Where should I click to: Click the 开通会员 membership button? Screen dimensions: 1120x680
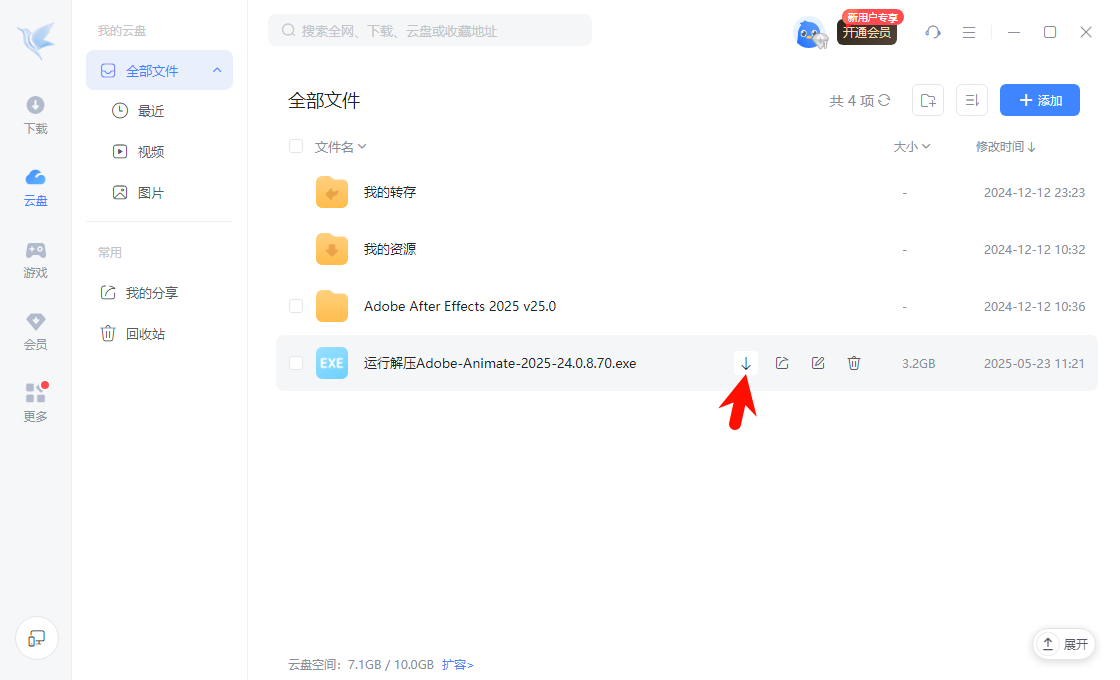coord(866,32)
